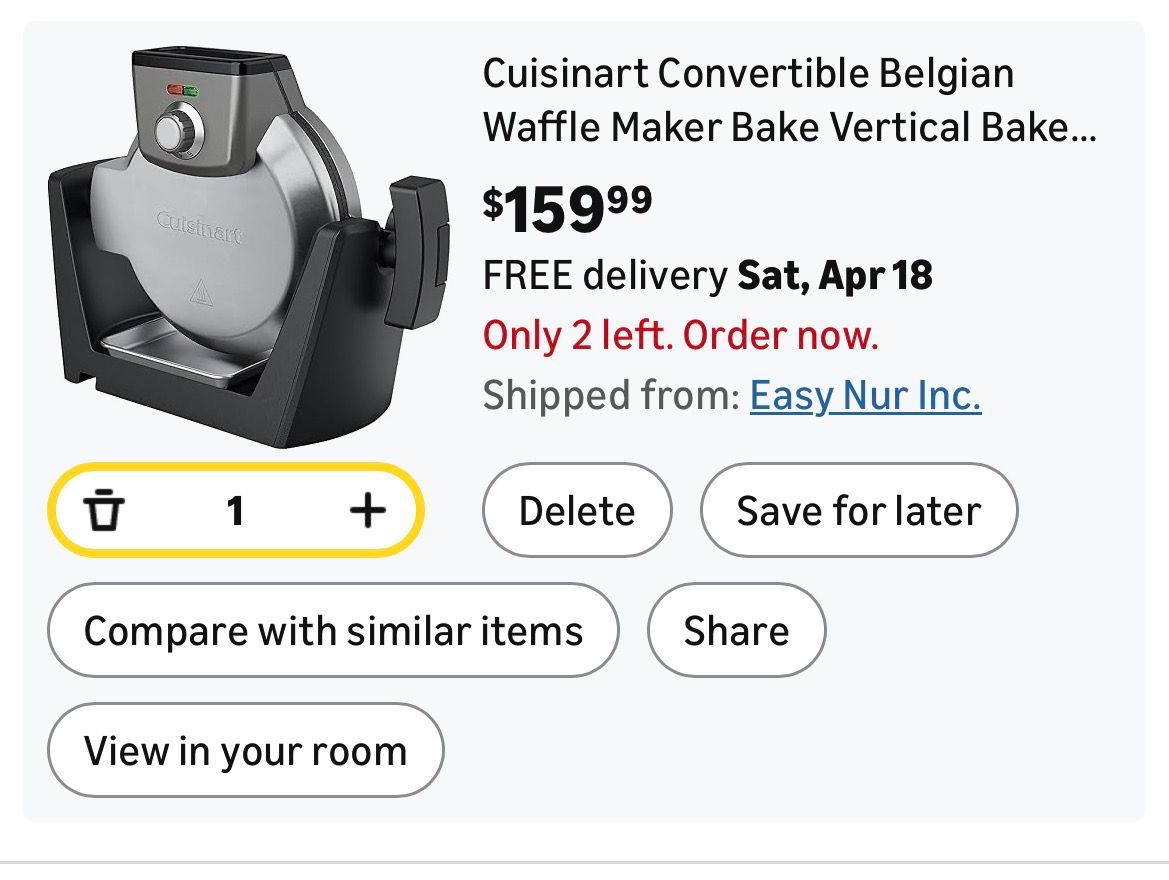
Task: Click the red and green indicator lights
Action: coord(182,91)
